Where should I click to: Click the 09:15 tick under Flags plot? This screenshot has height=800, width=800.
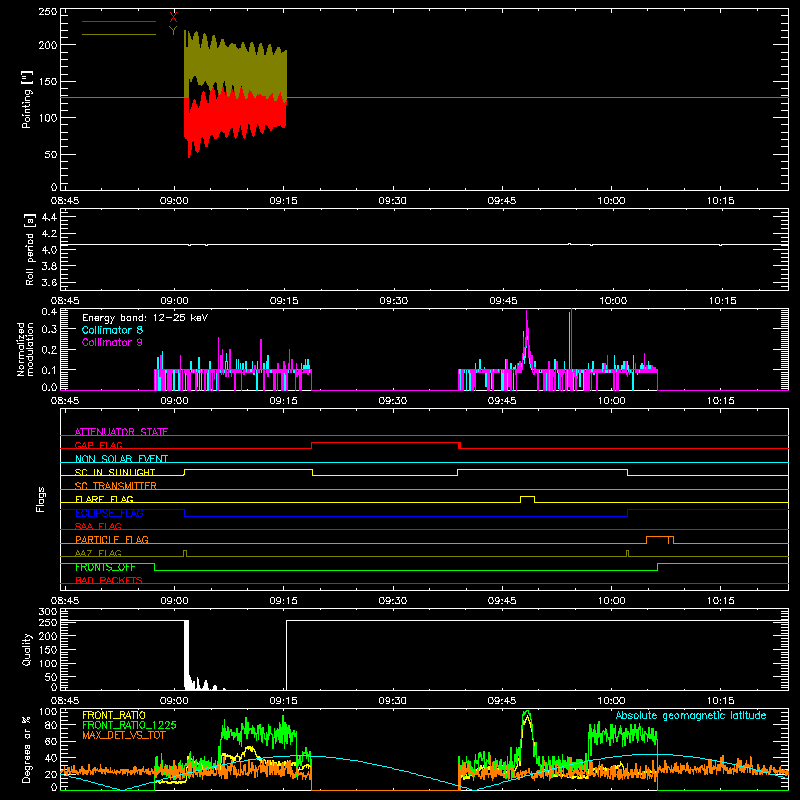click(284, 601)
